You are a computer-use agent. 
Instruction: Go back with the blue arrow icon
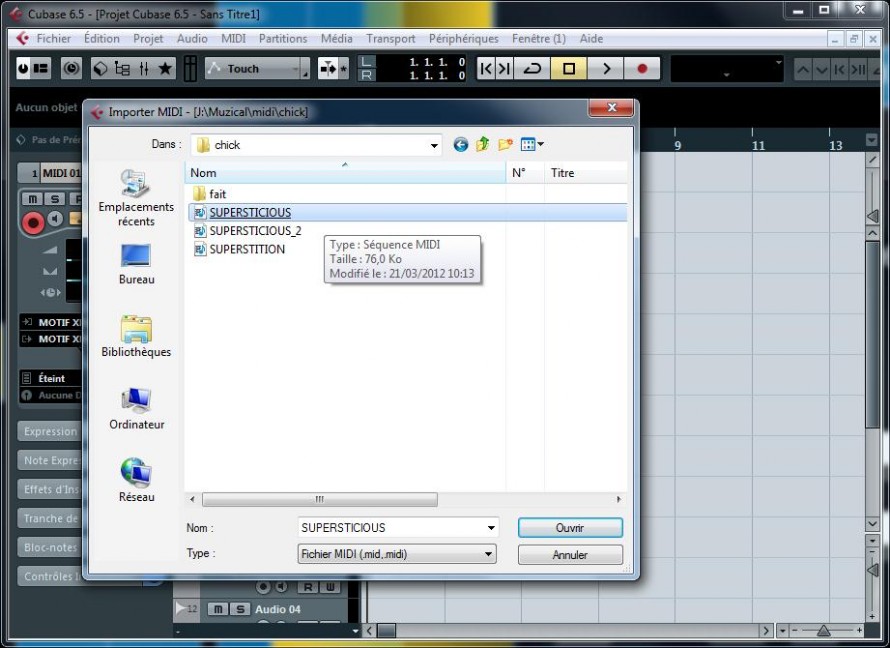(x=460, y=144)
